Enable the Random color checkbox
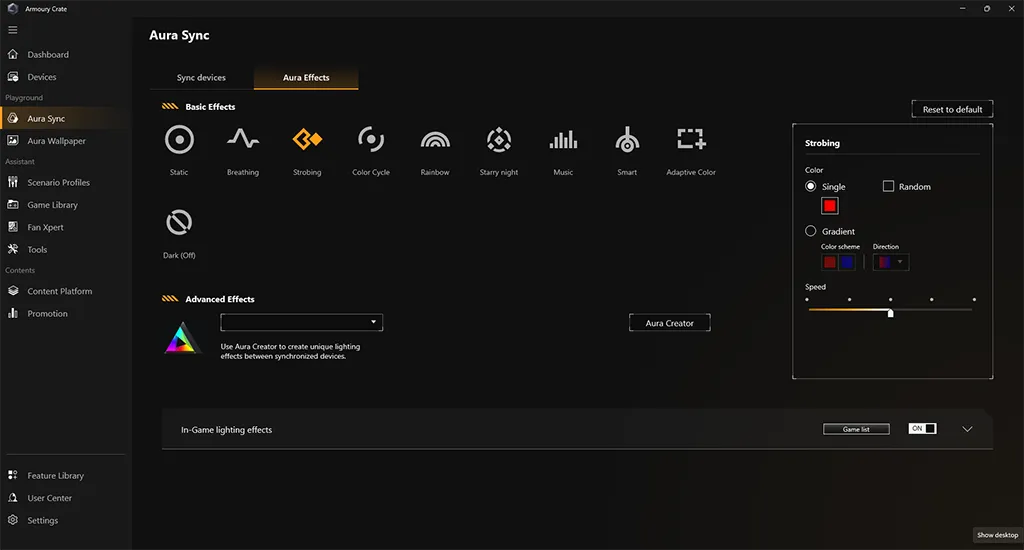The height and width of the screenshot is (550, 1024). tap(888, 186)
